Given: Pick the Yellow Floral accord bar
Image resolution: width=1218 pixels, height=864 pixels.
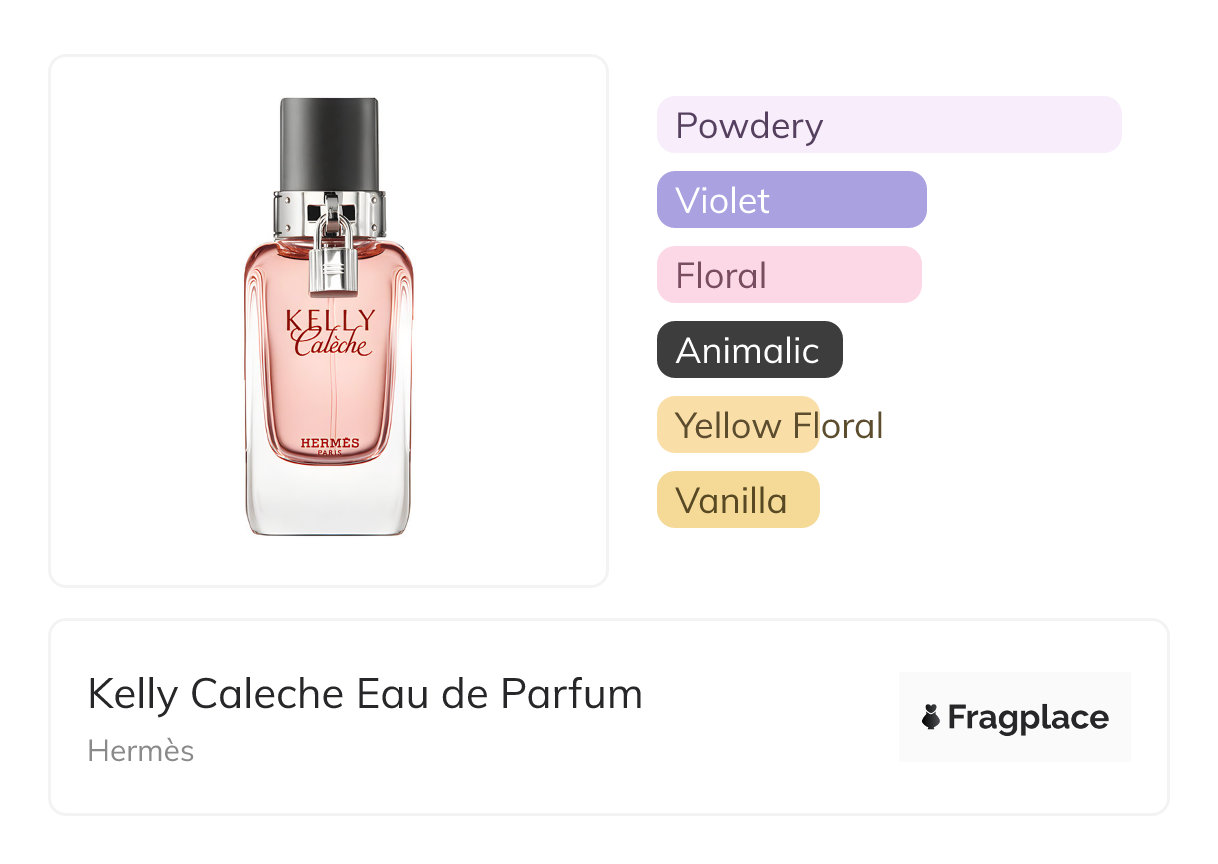Looking at the screenshot, I should 738,425.
